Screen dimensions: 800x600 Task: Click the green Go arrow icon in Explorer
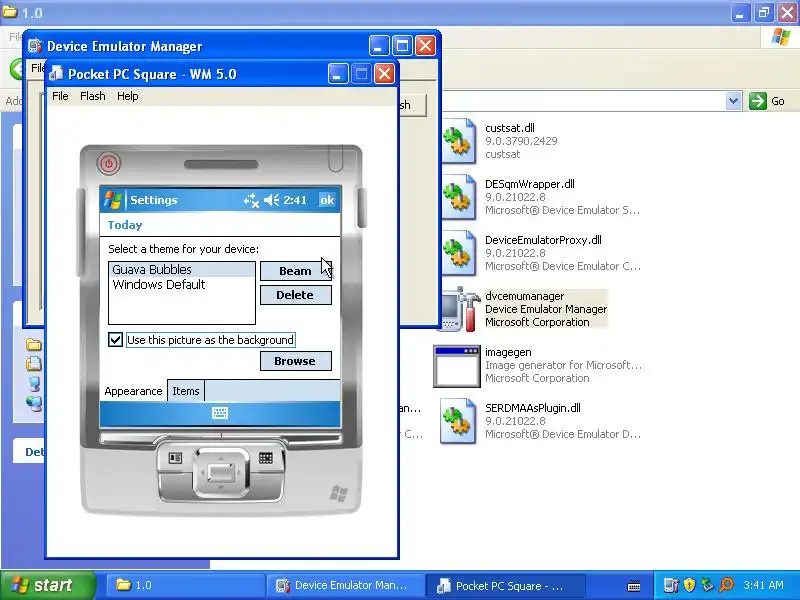(758, 101)
